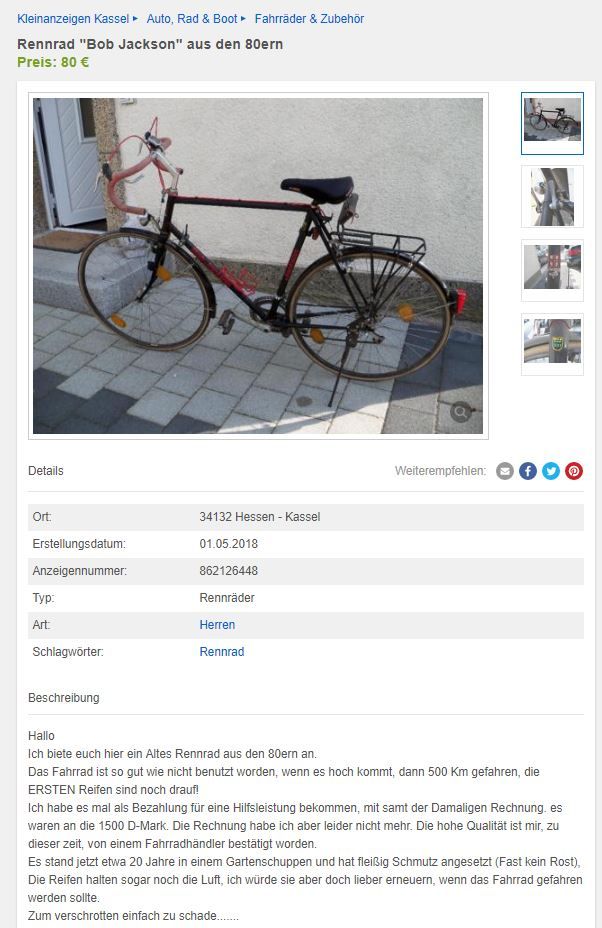
Task: Select the second thumbnail showing brake detail
Action: (x=552, y=196)
